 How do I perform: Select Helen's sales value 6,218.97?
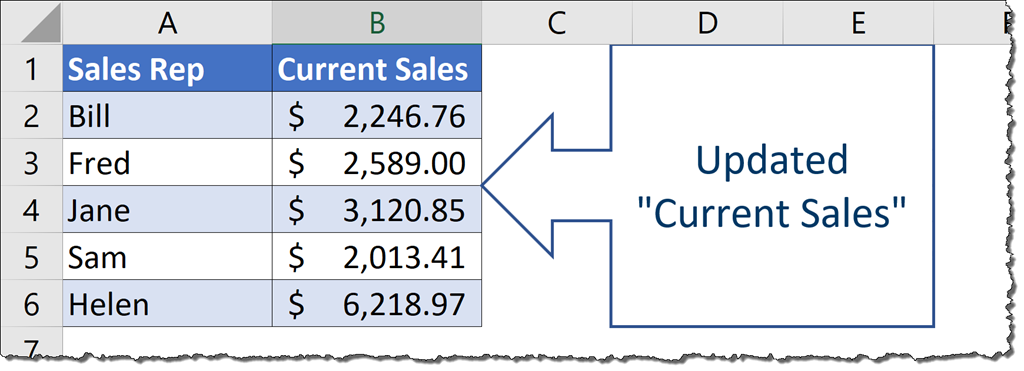click(377, 304)
